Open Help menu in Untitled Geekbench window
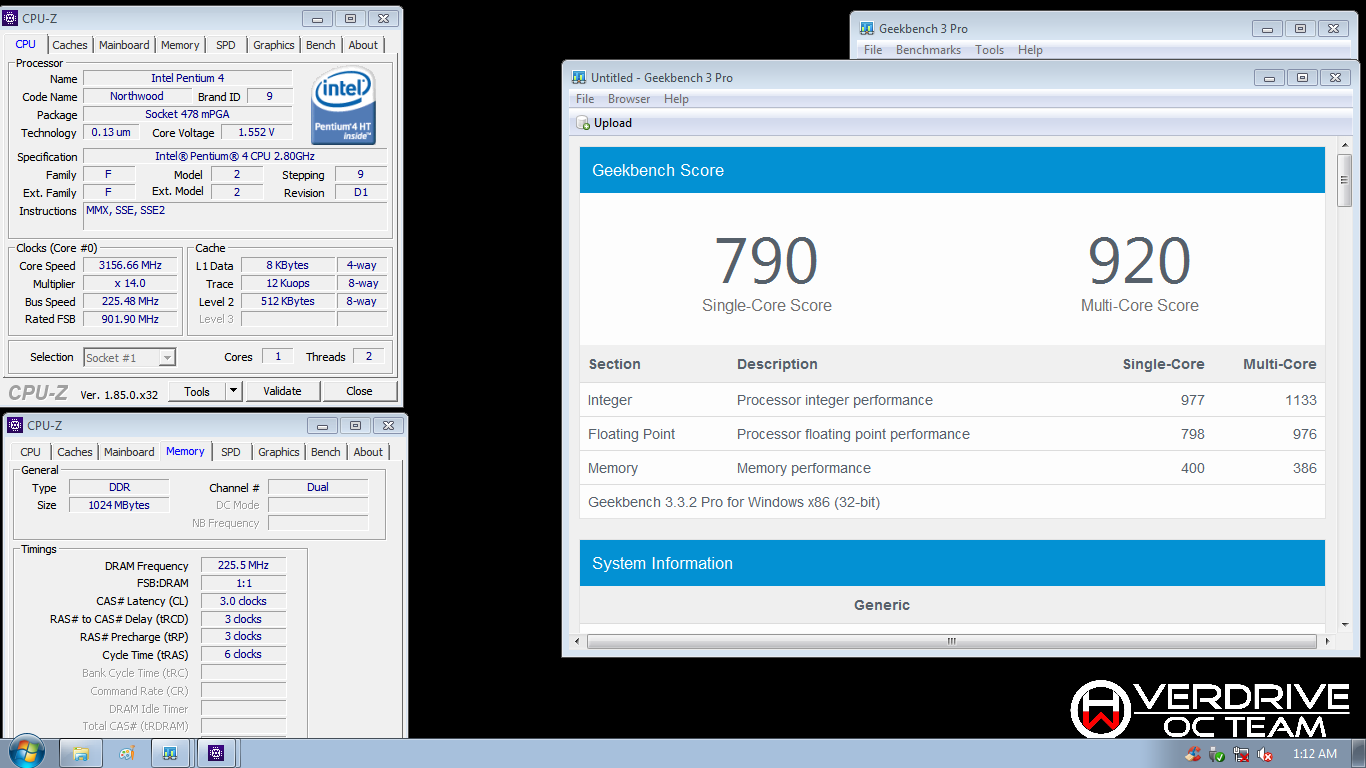This screenshot has height=768, width=1366. point(676,99)
